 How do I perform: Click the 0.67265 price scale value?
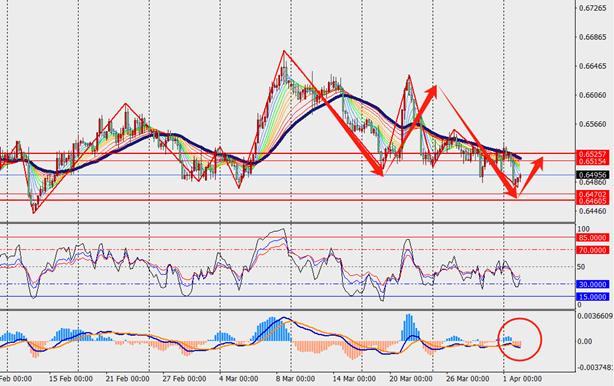[x=593, y=8]
